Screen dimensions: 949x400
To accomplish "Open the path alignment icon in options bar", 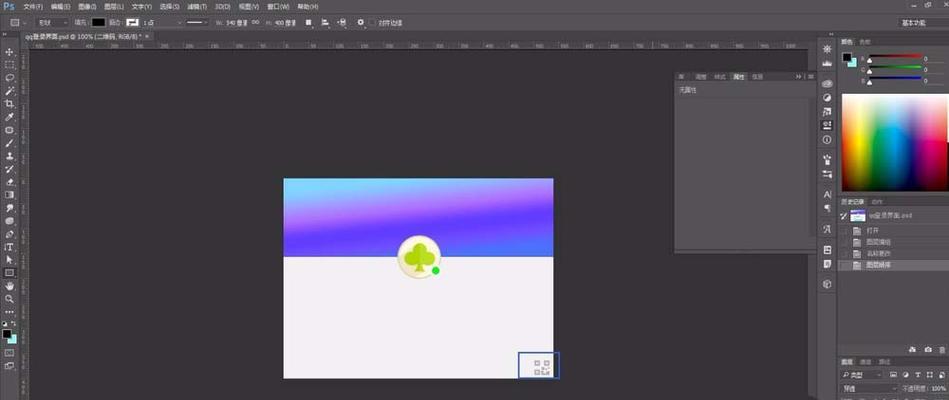I will (326, 22).
